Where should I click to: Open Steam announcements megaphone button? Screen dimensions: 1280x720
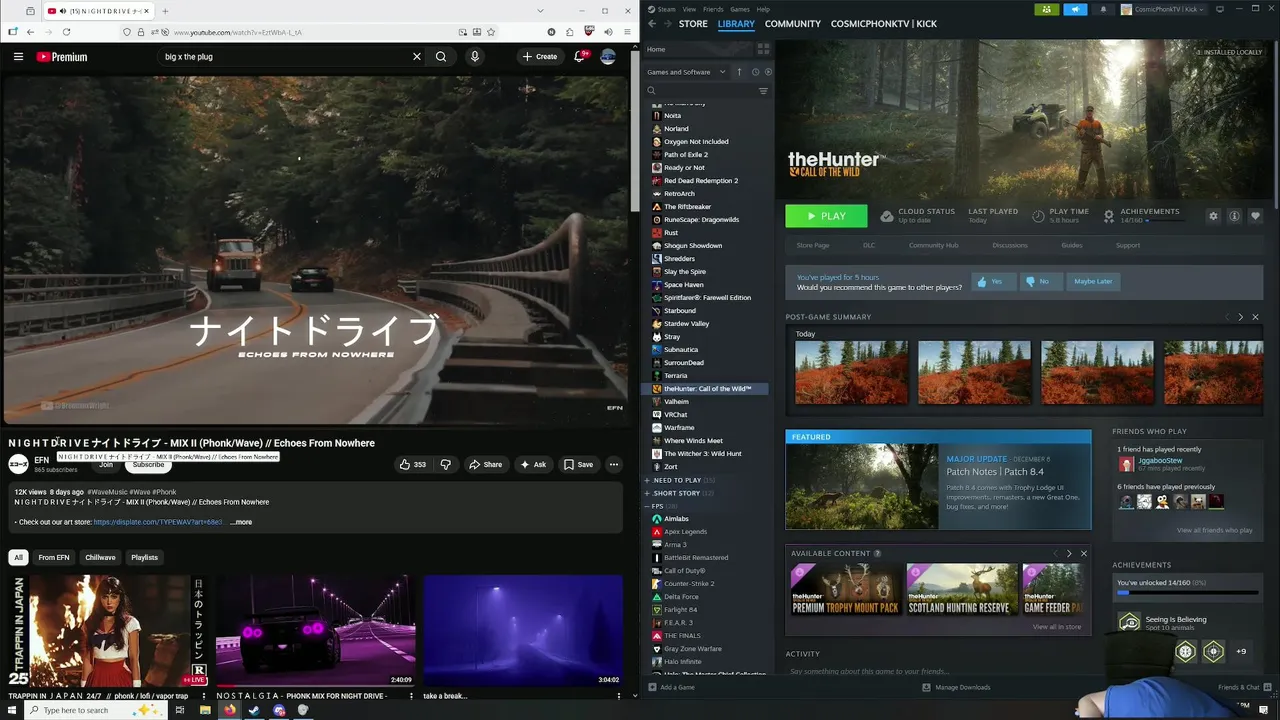[x=1075, y=9]
